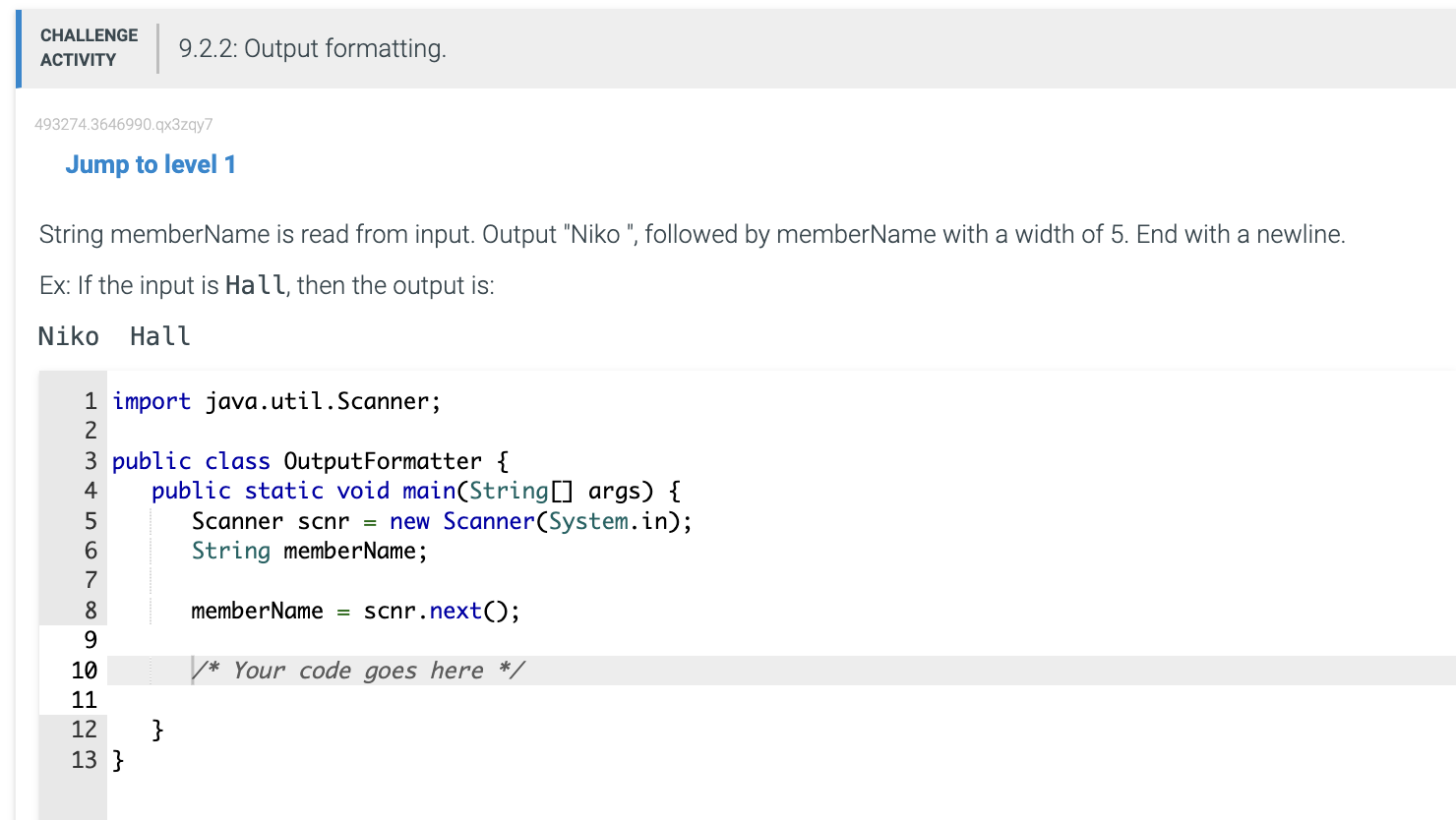This screenshot has width=1456, height=820.
Task: Click the import java.util.Scanner statement
Action: point(275,401)
